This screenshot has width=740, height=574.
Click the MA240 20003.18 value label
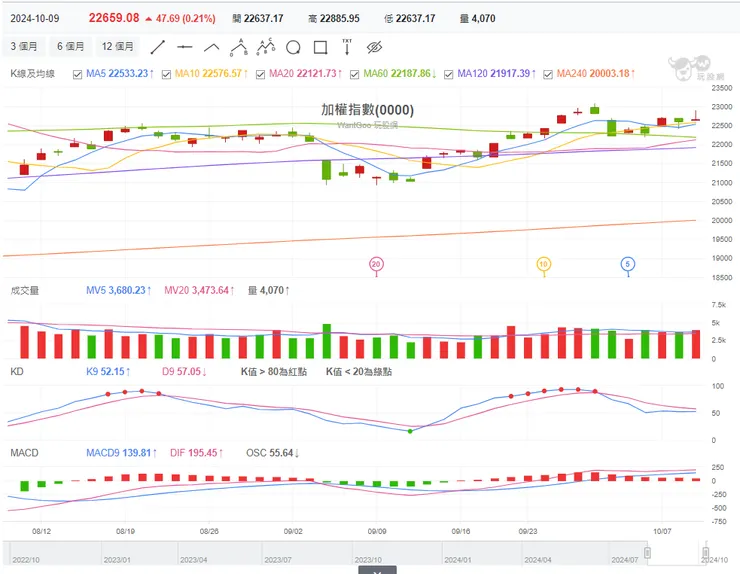[596, 74]
